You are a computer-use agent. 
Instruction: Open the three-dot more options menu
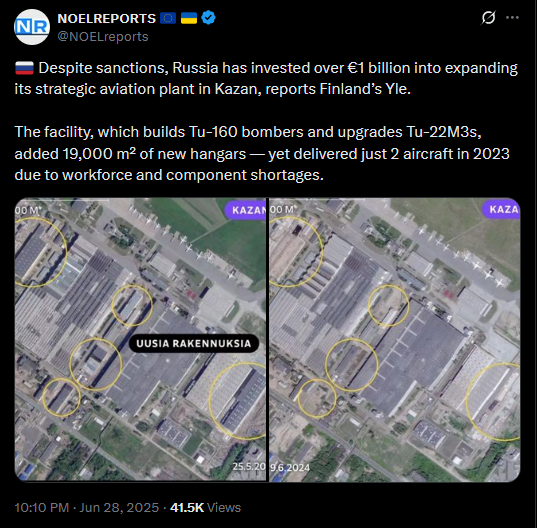coord(512,17)
